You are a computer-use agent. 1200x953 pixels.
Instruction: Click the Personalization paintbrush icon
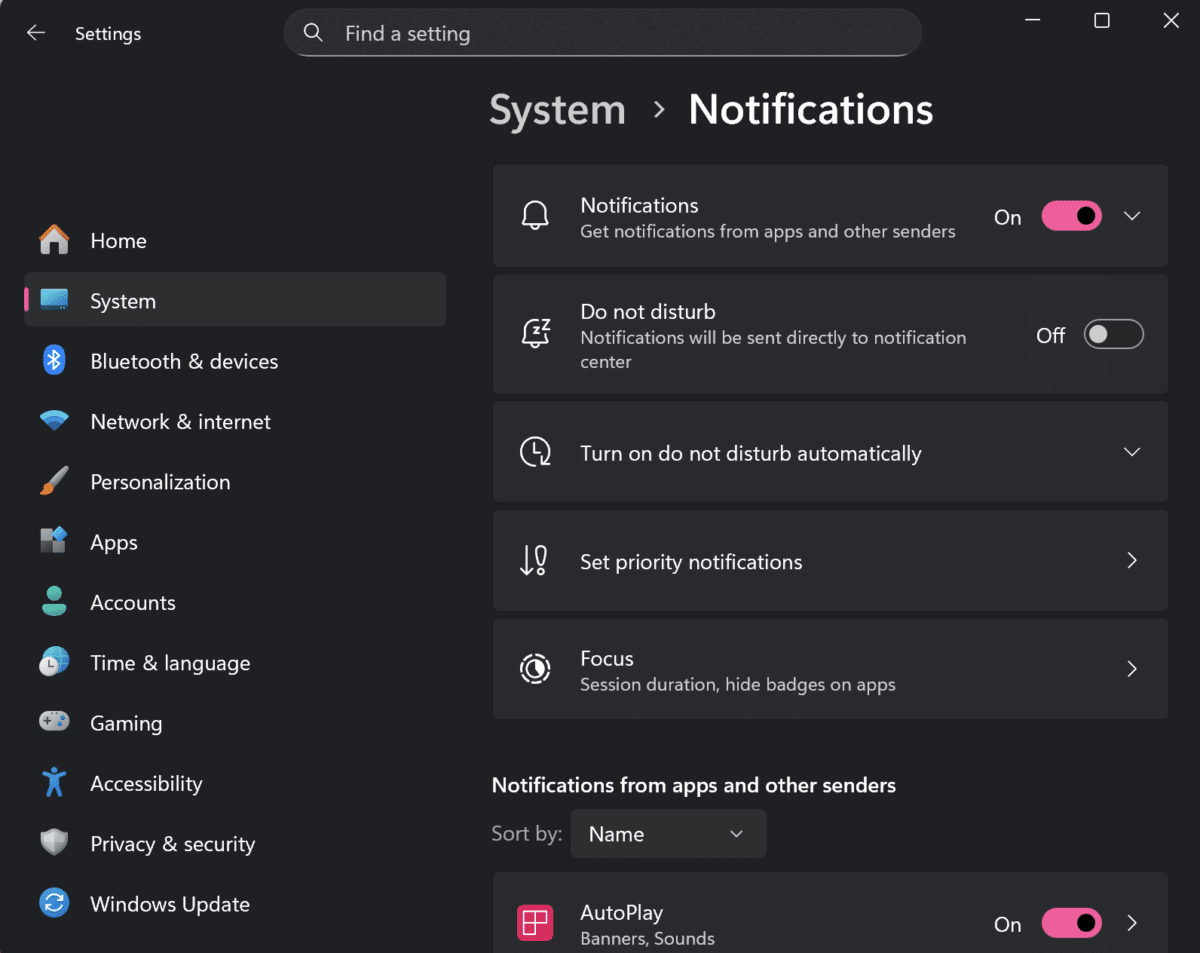pyautogui.click(x=54, y=482)
